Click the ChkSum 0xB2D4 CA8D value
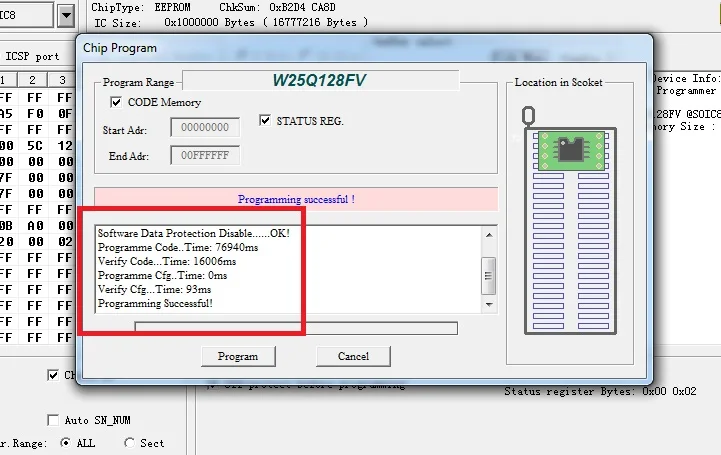Image resolution: width=721 pixels, height=455 pixels. pyautogui.click(x=302, y=7)
